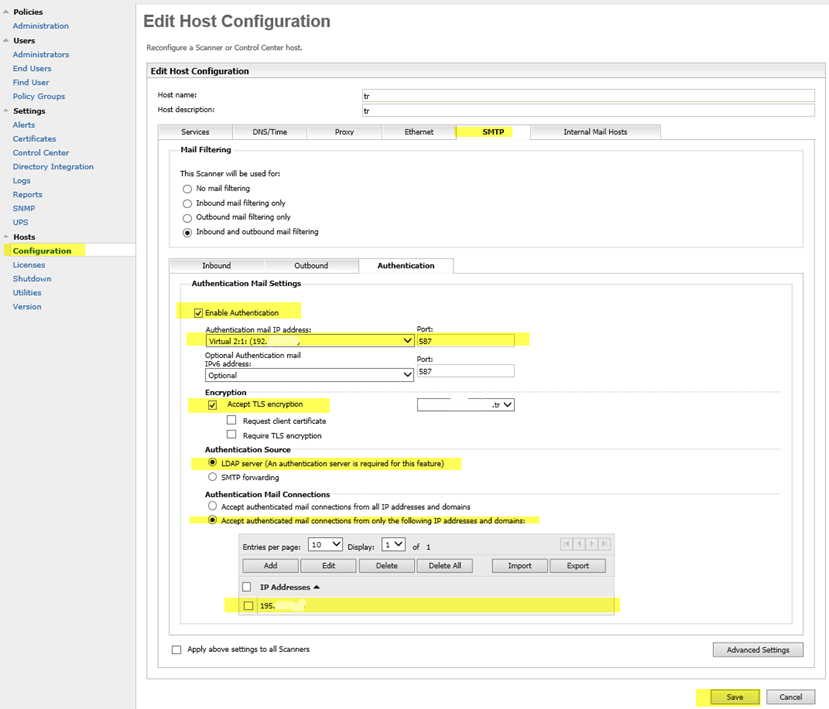The image size is (829, 709).
Task: Open the Entries per page dropdown
Action: point(325,544)
